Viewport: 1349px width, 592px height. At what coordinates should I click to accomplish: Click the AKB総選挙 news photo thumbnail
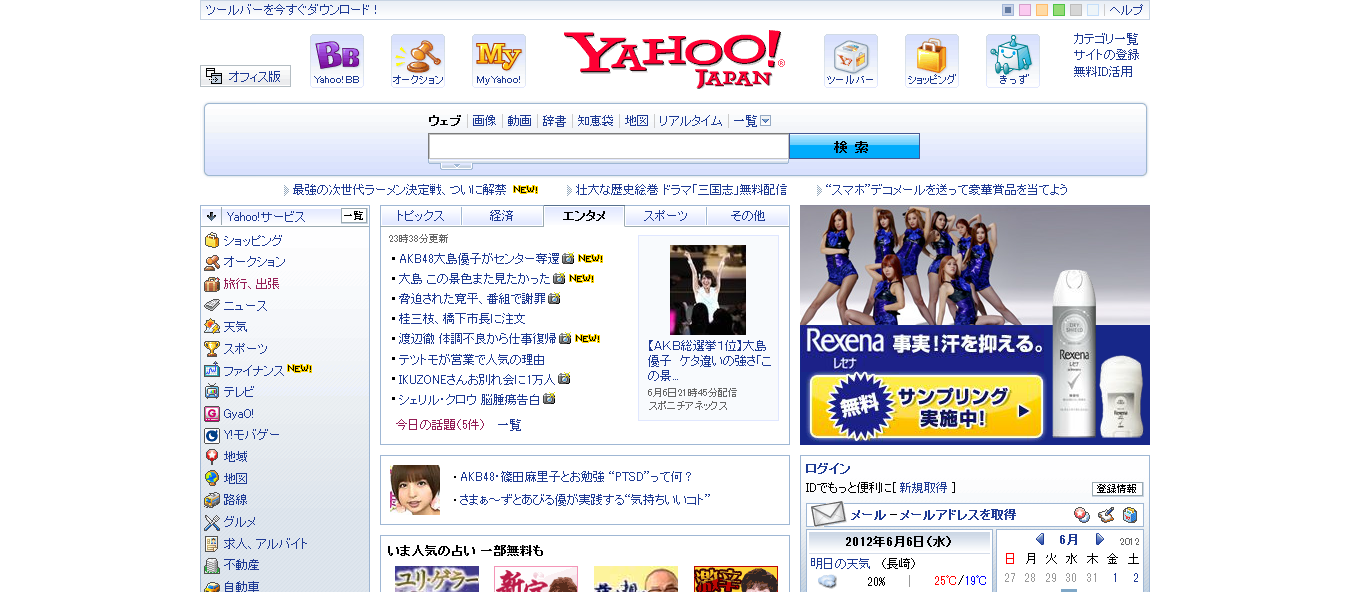pyautogui.click(x=708, y=290)
